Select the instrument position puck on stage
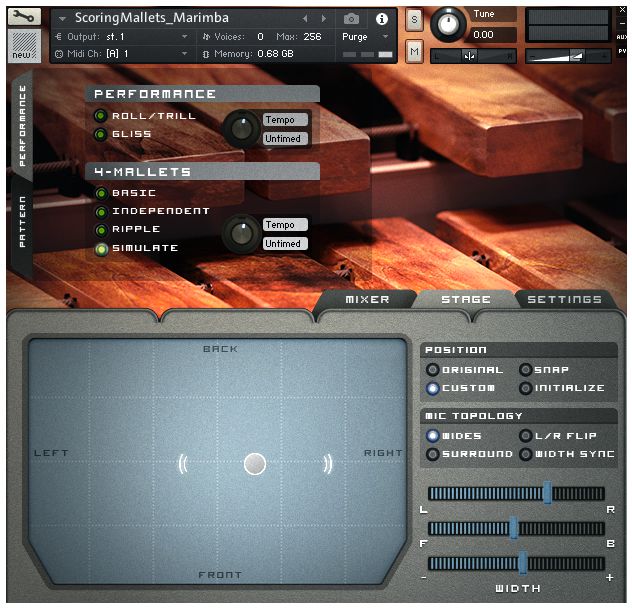632x608 pixels. [255, 464]
